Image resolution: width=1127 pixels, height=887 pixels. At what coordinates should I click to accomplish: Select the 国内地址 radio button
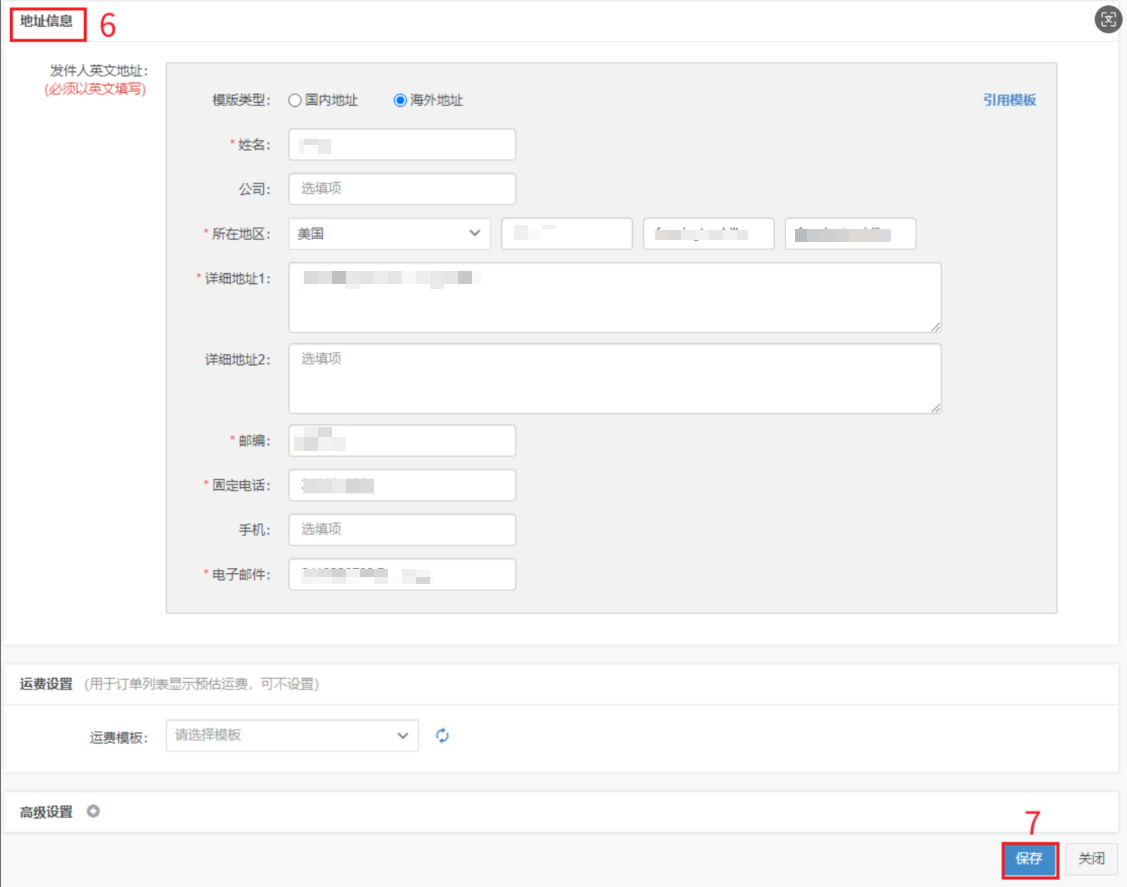point(295,100)
